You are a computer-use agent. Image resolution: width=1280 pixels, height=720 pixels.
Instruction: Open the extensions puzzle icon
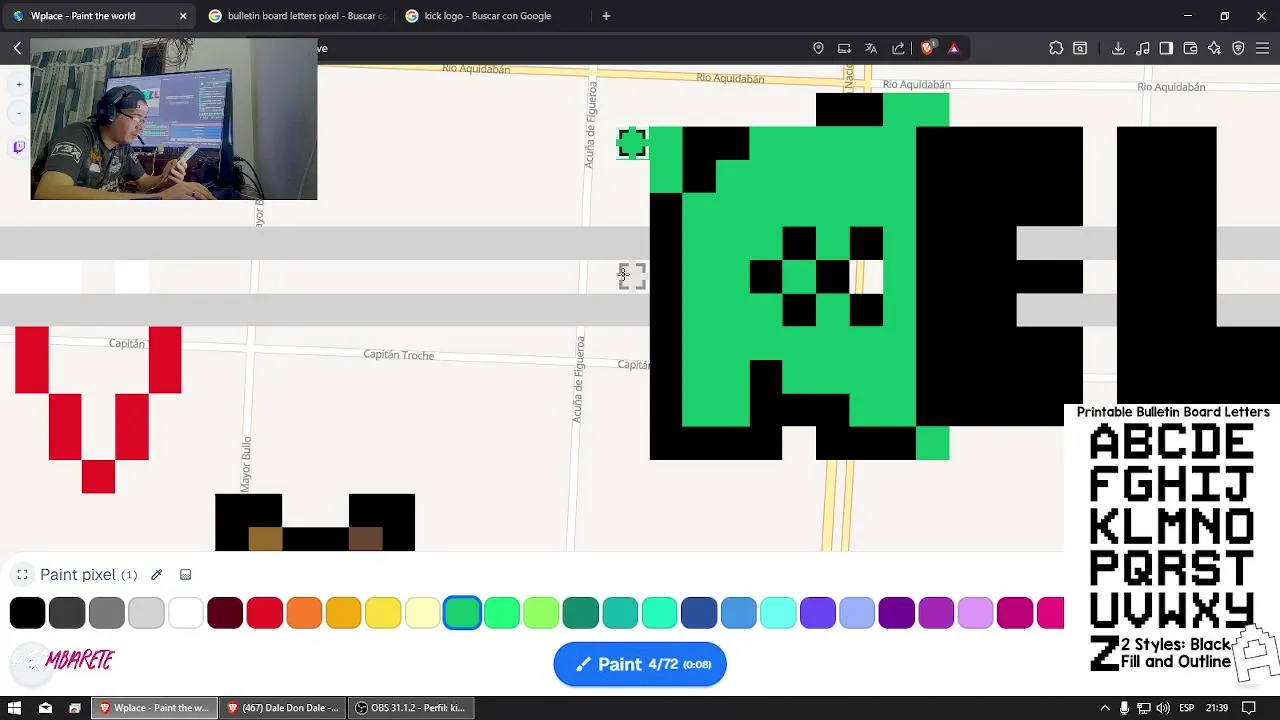(1056, 48)
